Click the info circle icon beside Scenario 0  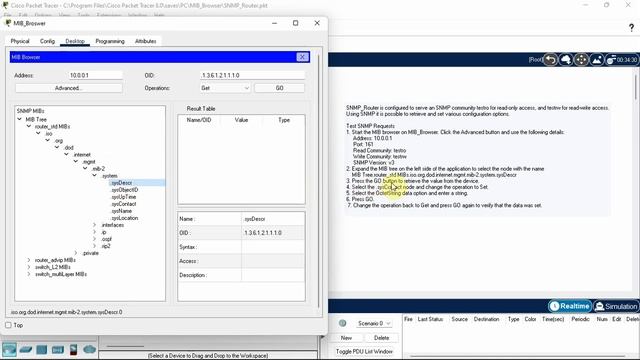[342, 323]
